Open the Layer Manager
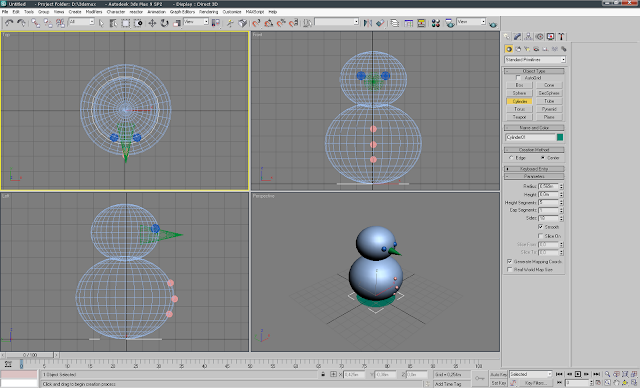640x388 pixels. pyautogui.click(x=394, y=23)
